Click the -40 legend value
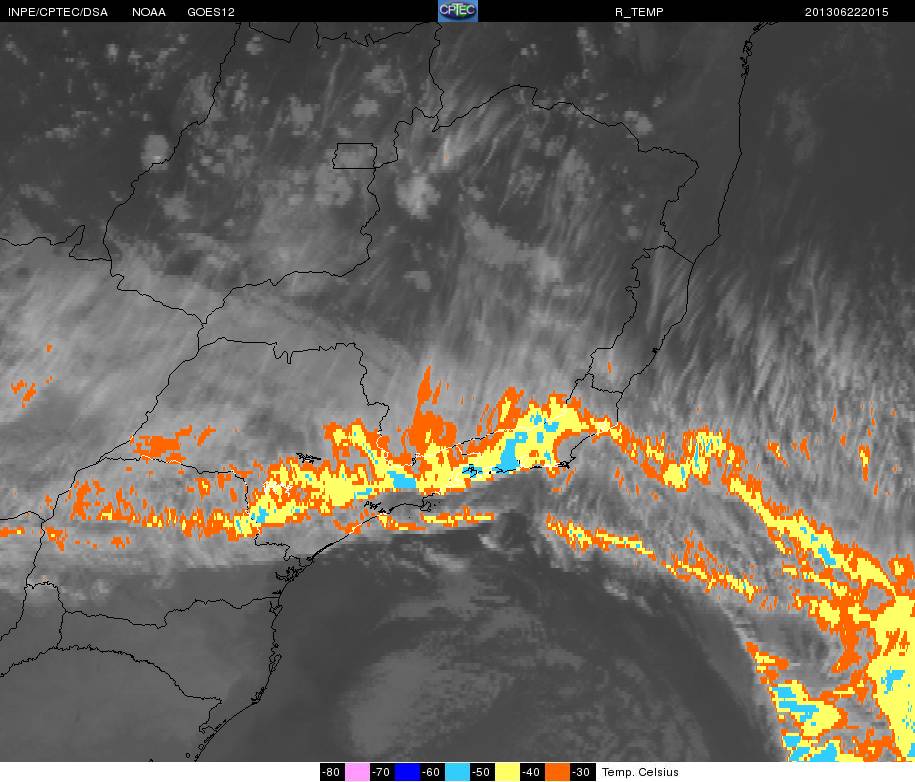This screenshot has height=782, width=915. point(532,772)
